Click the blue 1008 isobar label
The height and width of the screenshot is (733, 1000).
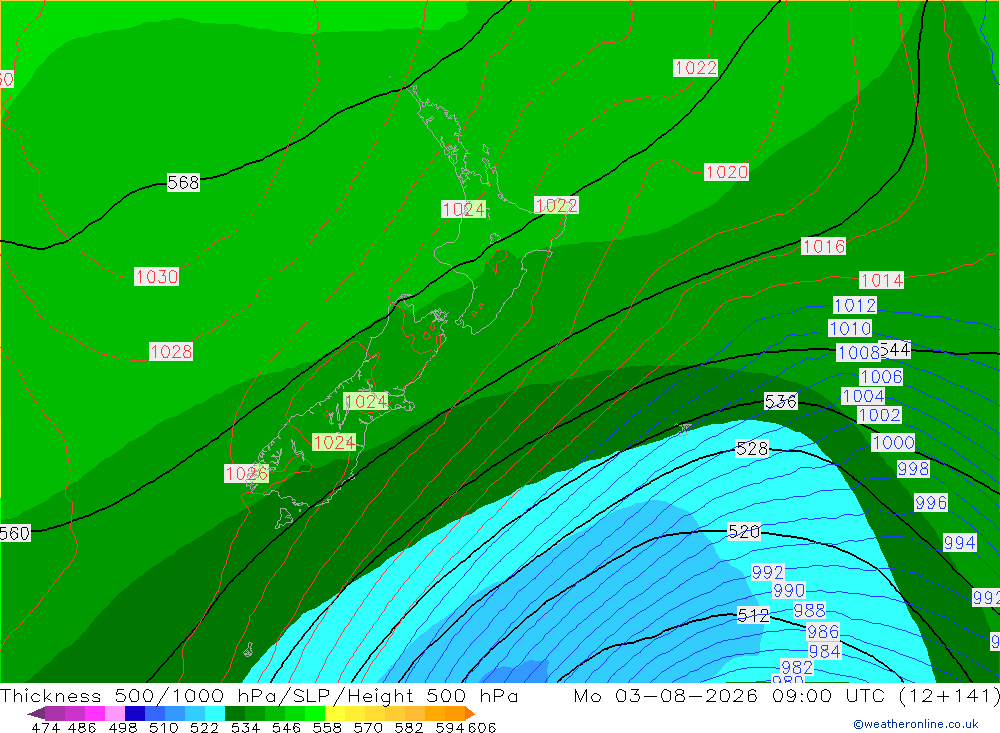(858, 353)
